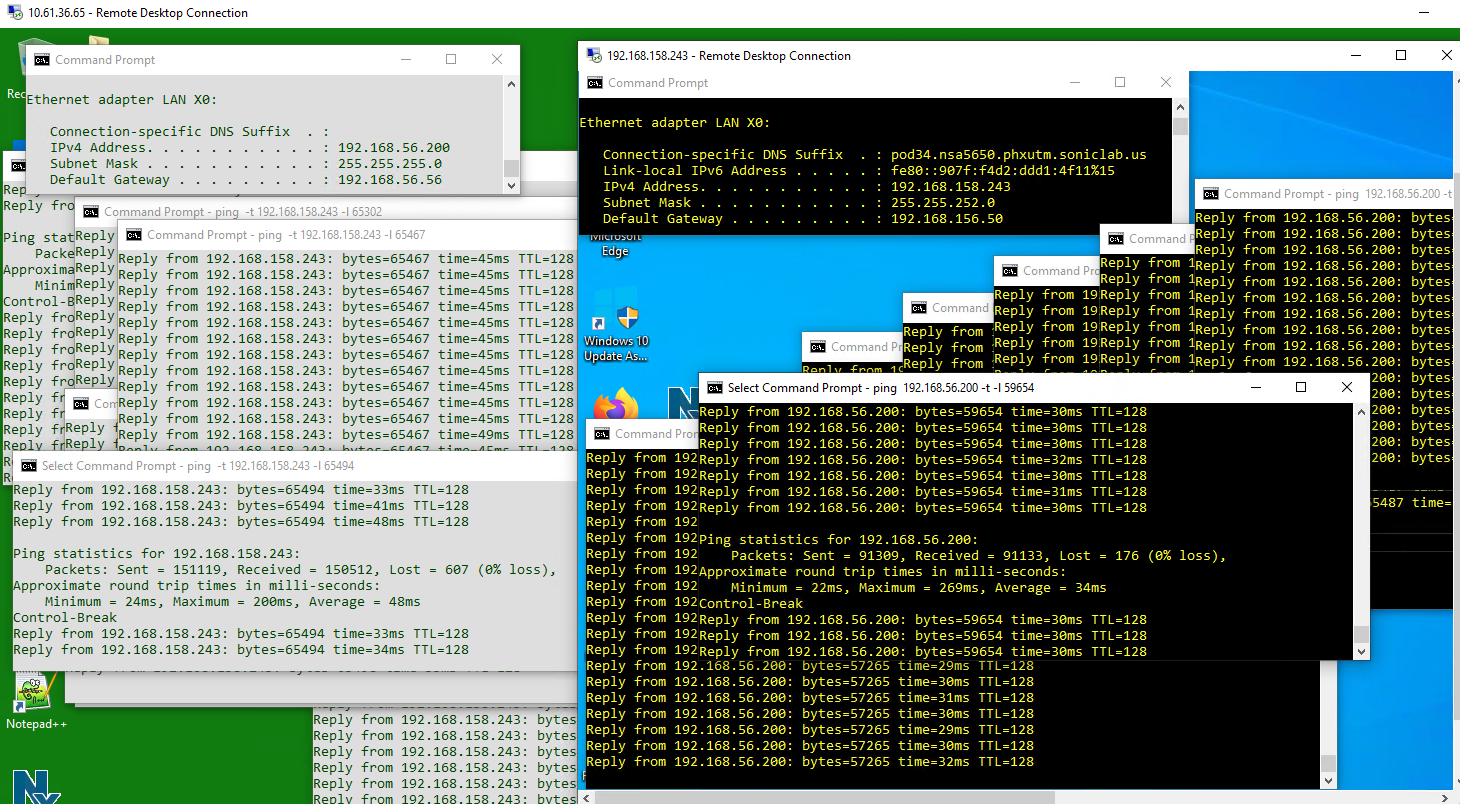This screenshot has height=804, width=1460.
Task: Open the Microsoft Edge desktop shortcut label
Action: click(x=615, y=244)
